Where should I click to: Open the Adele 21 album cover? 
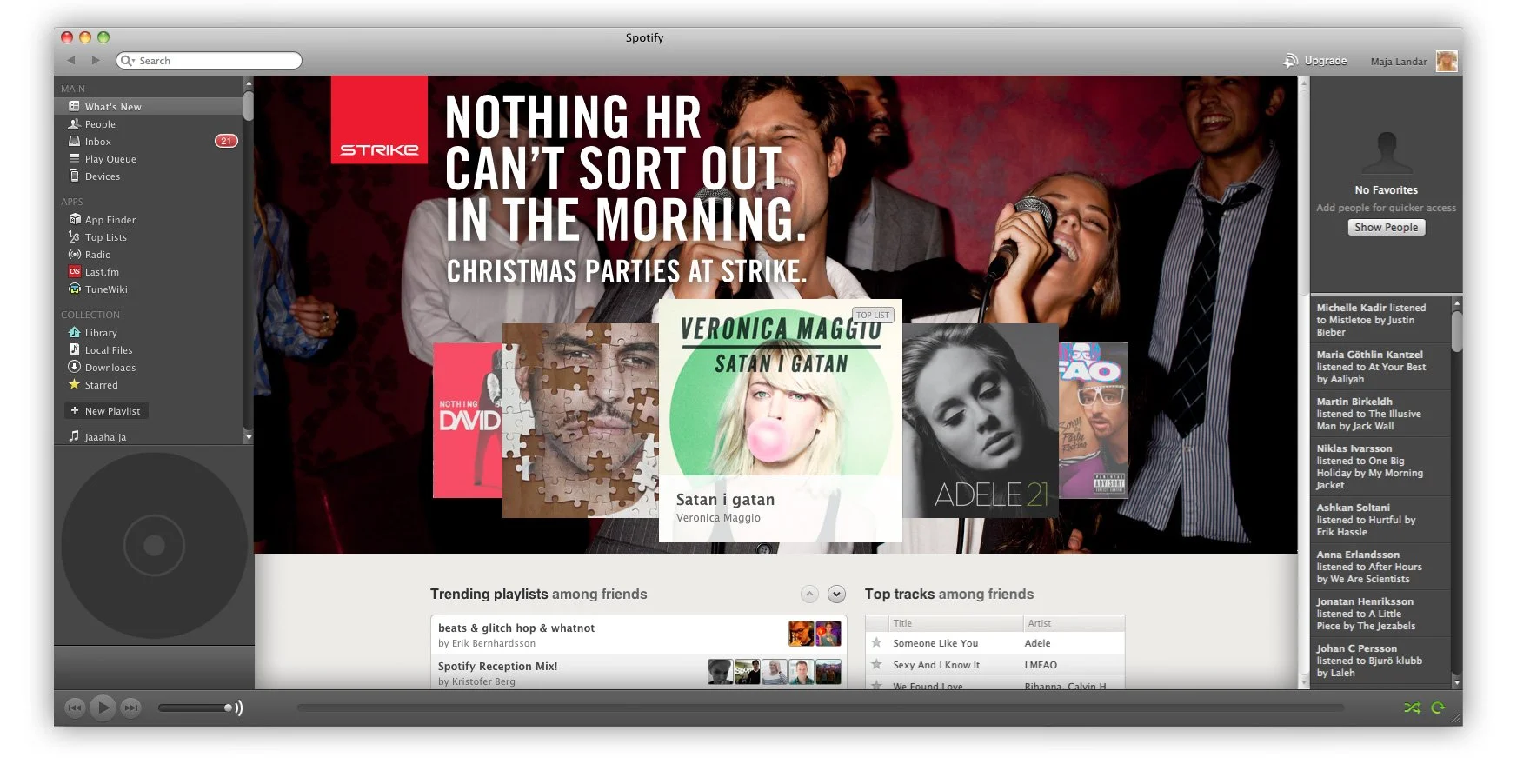point(981,421)
